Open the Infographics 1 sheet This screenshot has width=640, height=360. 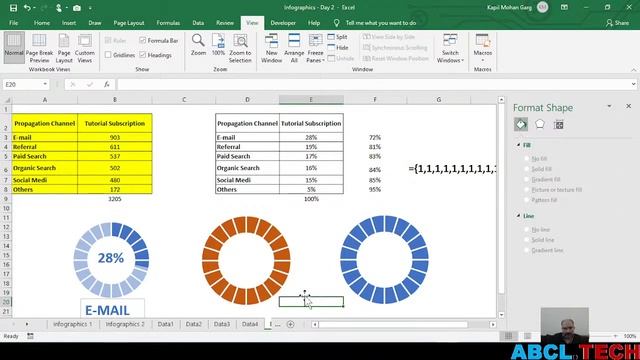72,324
